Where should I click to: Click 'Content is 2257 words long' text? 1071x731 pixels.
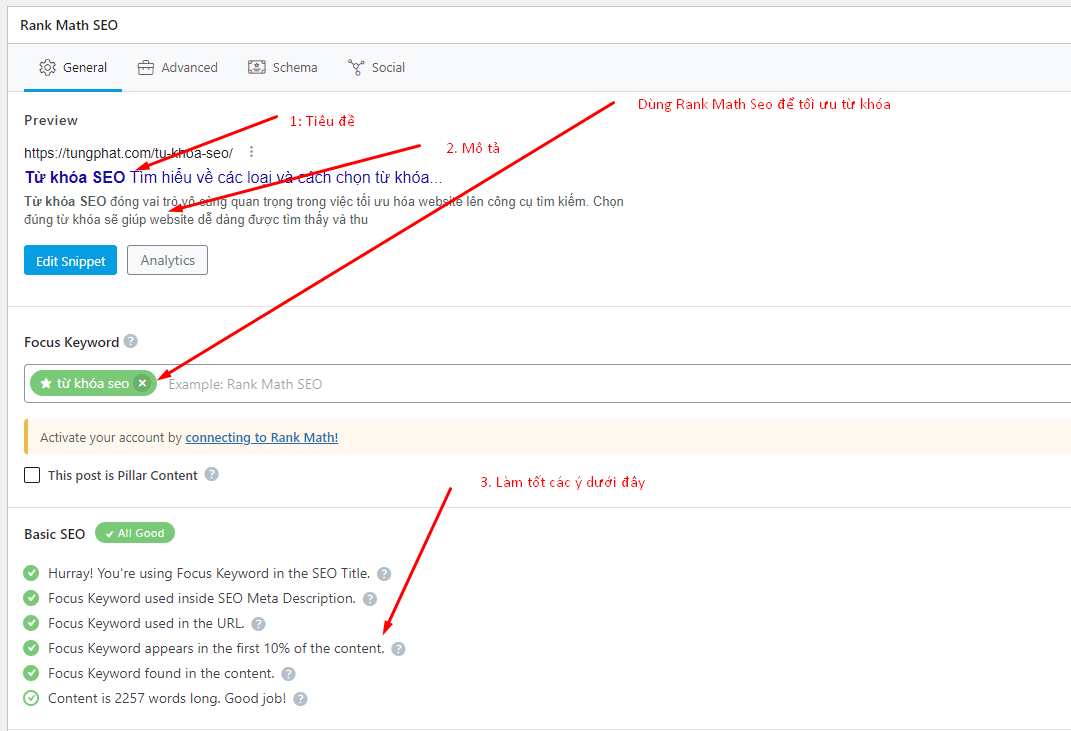tap(167, 698)
